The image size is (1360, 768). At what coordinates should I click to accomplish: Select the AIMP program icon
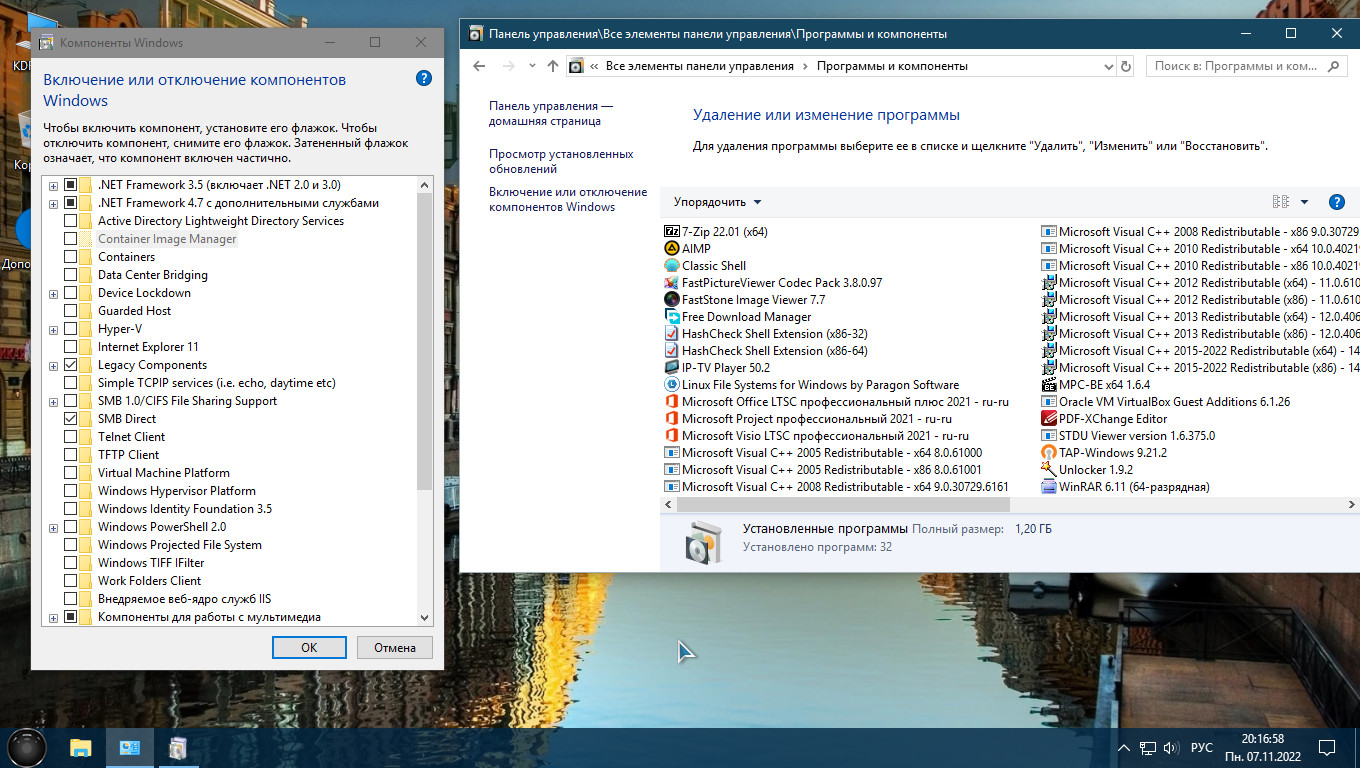(672, 249)
